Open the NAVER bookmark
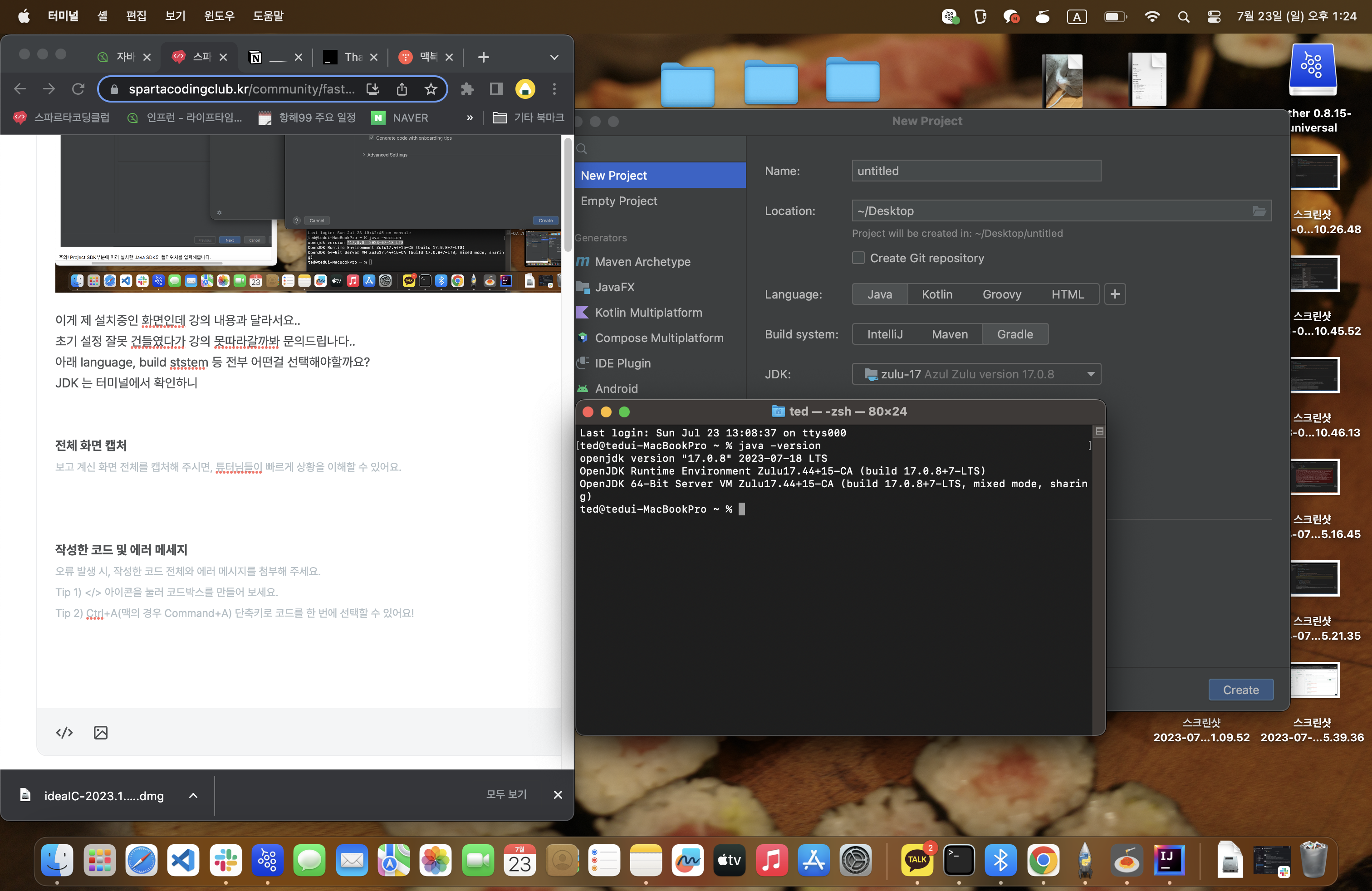 (x=400, y=117)
